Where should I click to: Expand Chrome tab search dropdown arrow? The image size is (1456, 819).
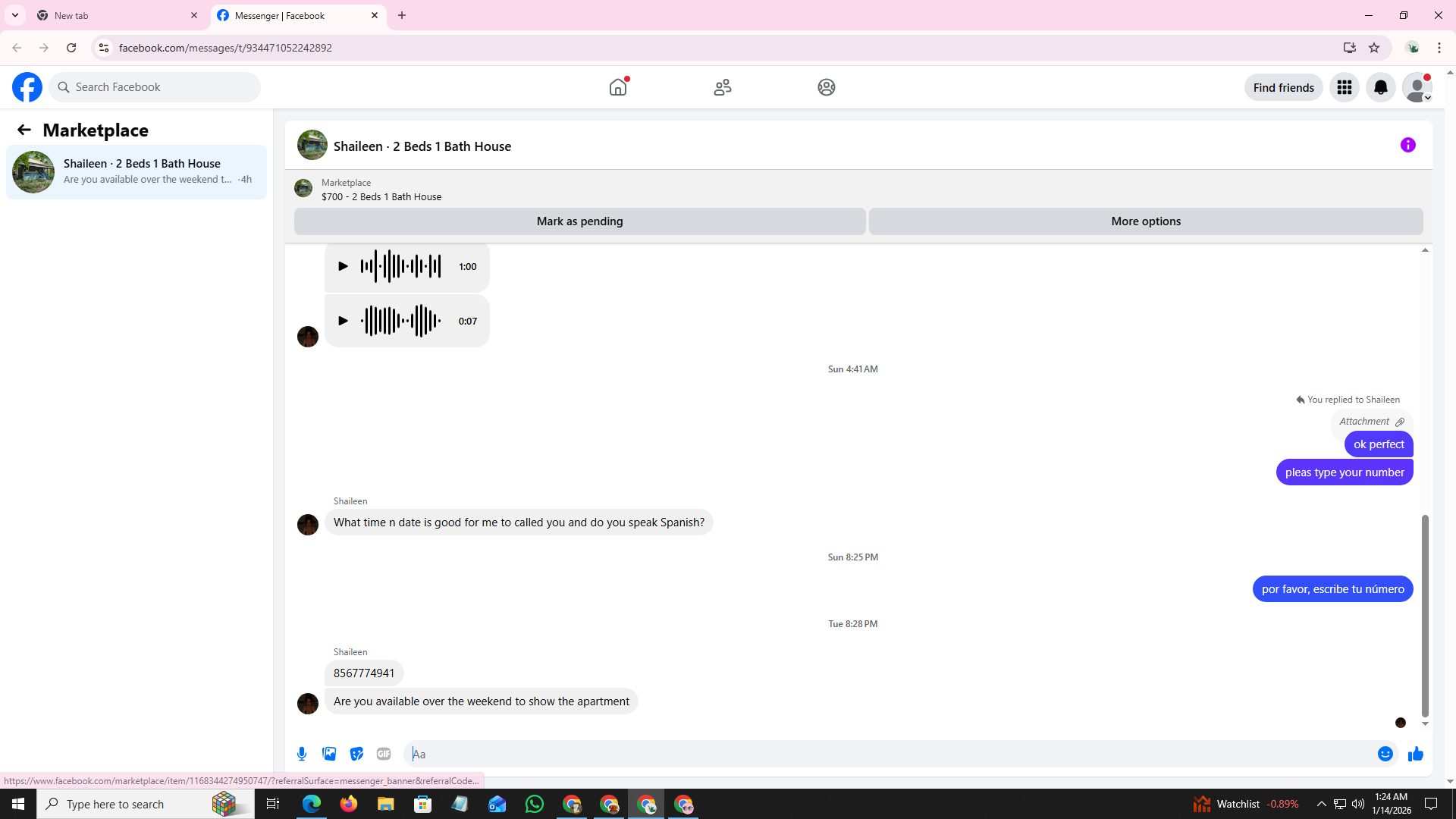pyautogui.click(x=14, y=15)
